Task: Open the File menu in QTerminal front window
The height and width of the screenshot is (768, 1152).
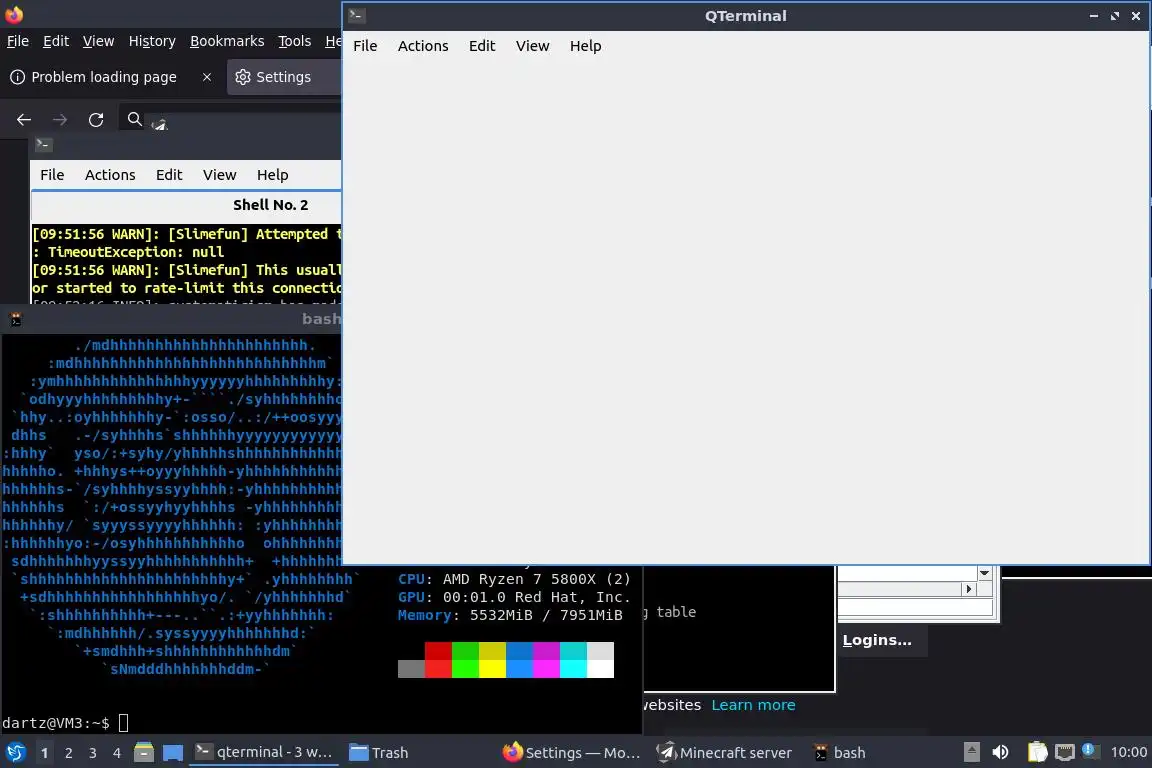Action: click(x=365, y=46)
